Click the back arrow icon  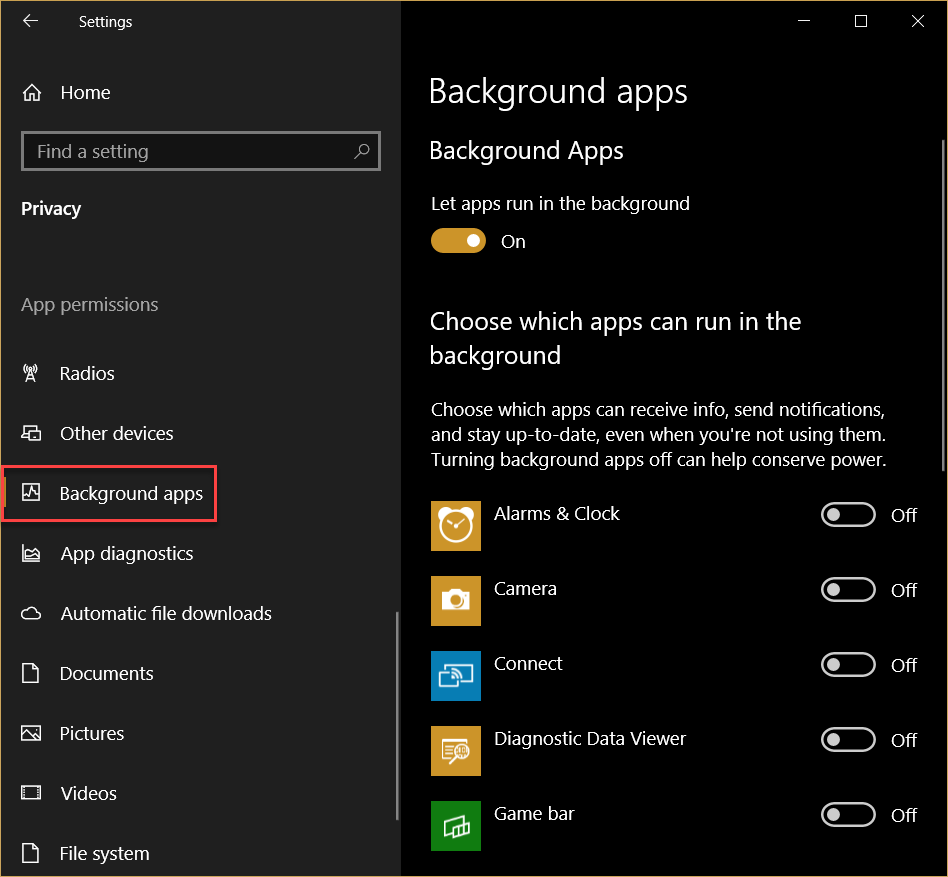30,21
